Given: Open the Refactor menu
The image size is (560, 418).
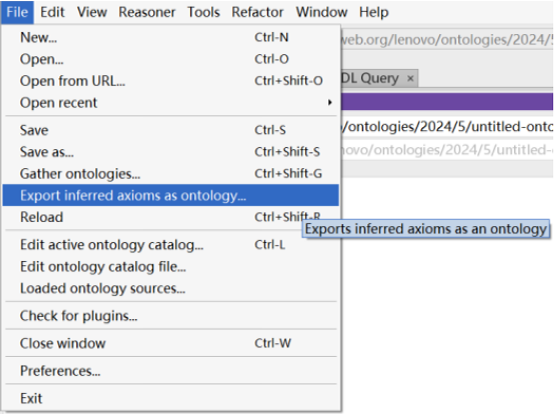Looking at the screenshot, I should (x=257, y=12).
